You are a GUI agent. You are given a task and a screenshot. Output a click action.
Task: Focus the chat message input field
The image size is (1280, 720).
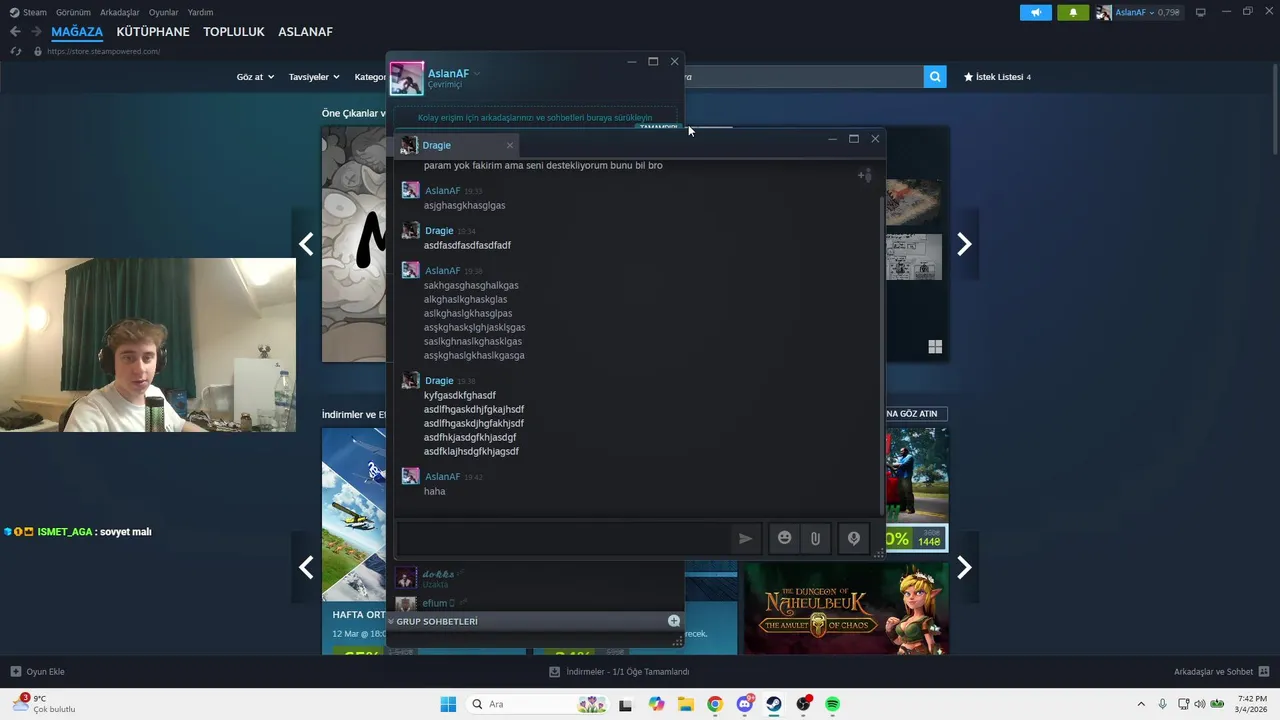point(563,538)
